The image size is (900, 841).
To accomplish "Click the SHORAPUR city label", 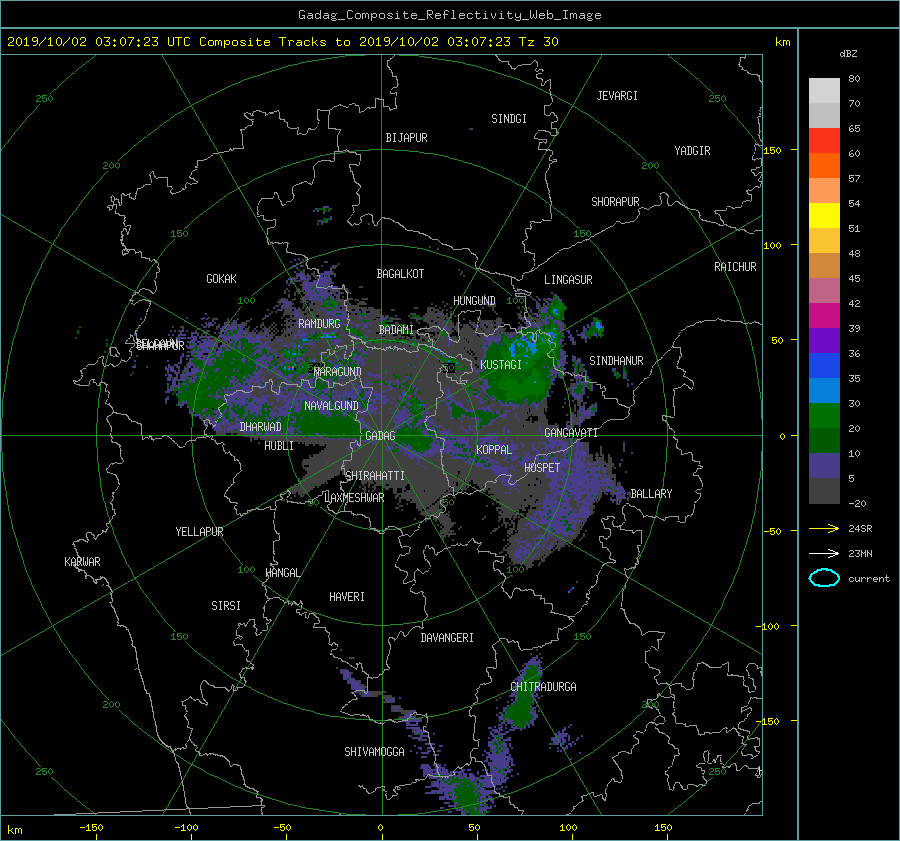I will click(615, 202).
